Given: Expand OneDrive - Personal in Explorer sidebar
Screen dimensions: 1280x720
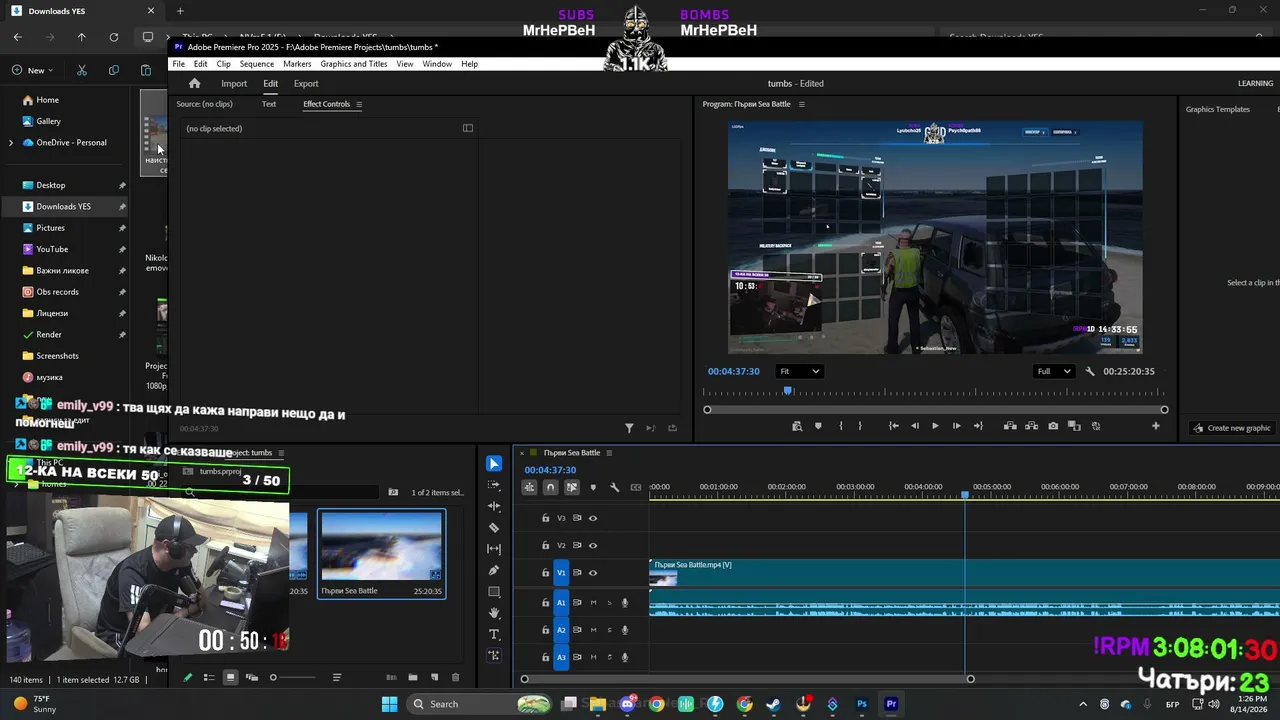Looking at the screenshot, I should [11, 143].
